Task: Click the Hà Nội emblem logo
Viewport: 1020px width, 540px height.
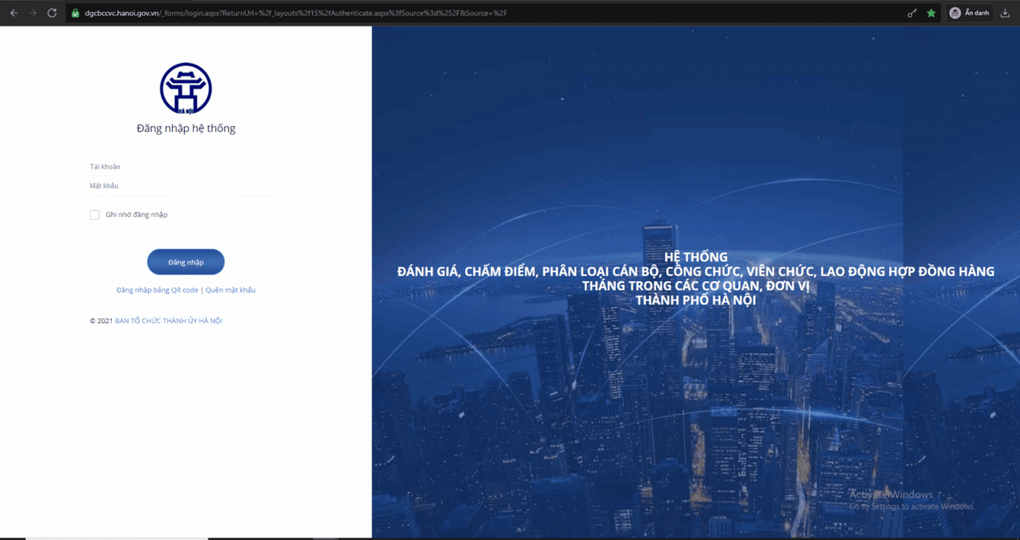Action: [x=186, y=88]
